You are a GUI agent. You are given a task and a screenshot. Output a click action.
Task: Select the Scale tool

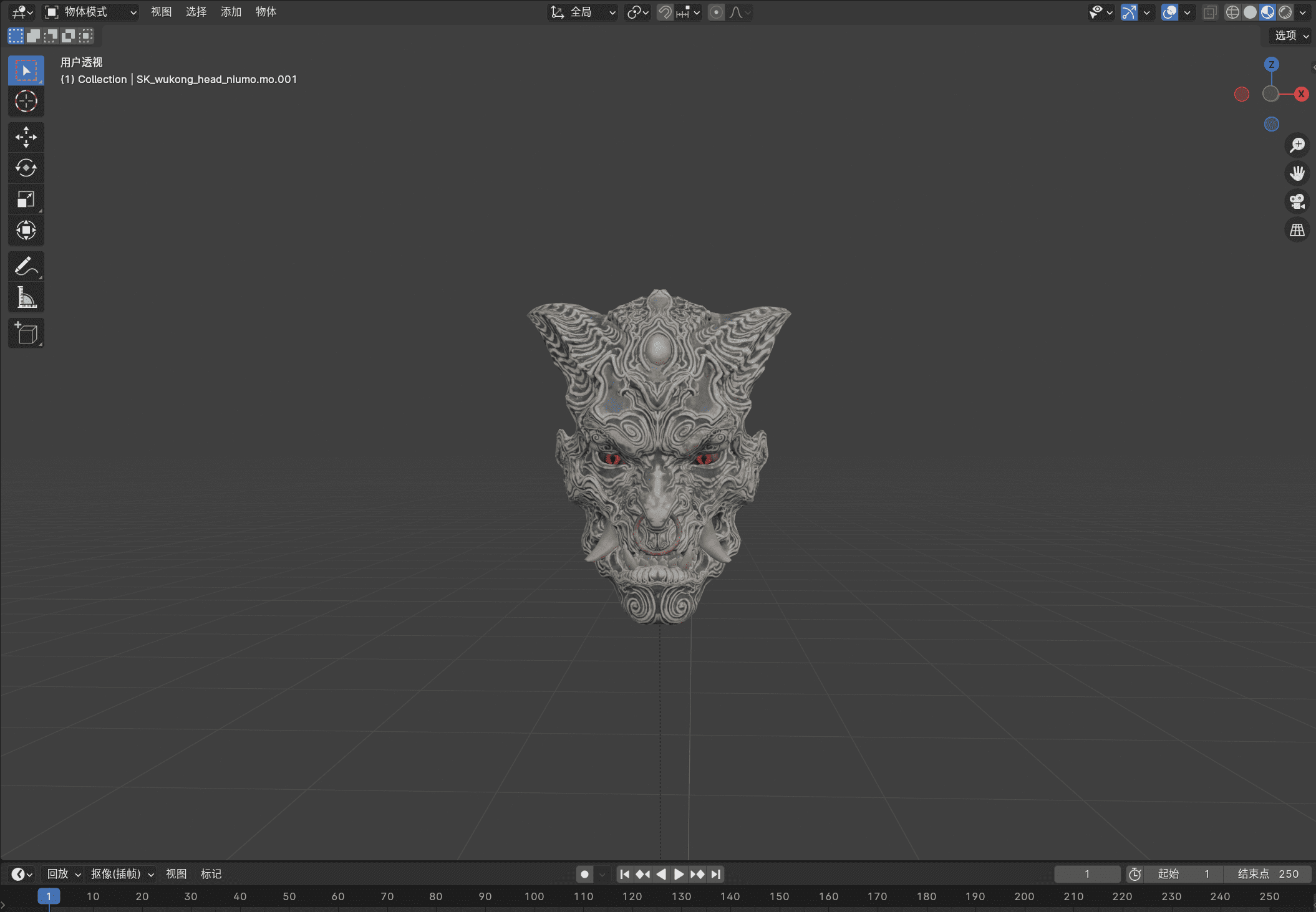[26, 199]
